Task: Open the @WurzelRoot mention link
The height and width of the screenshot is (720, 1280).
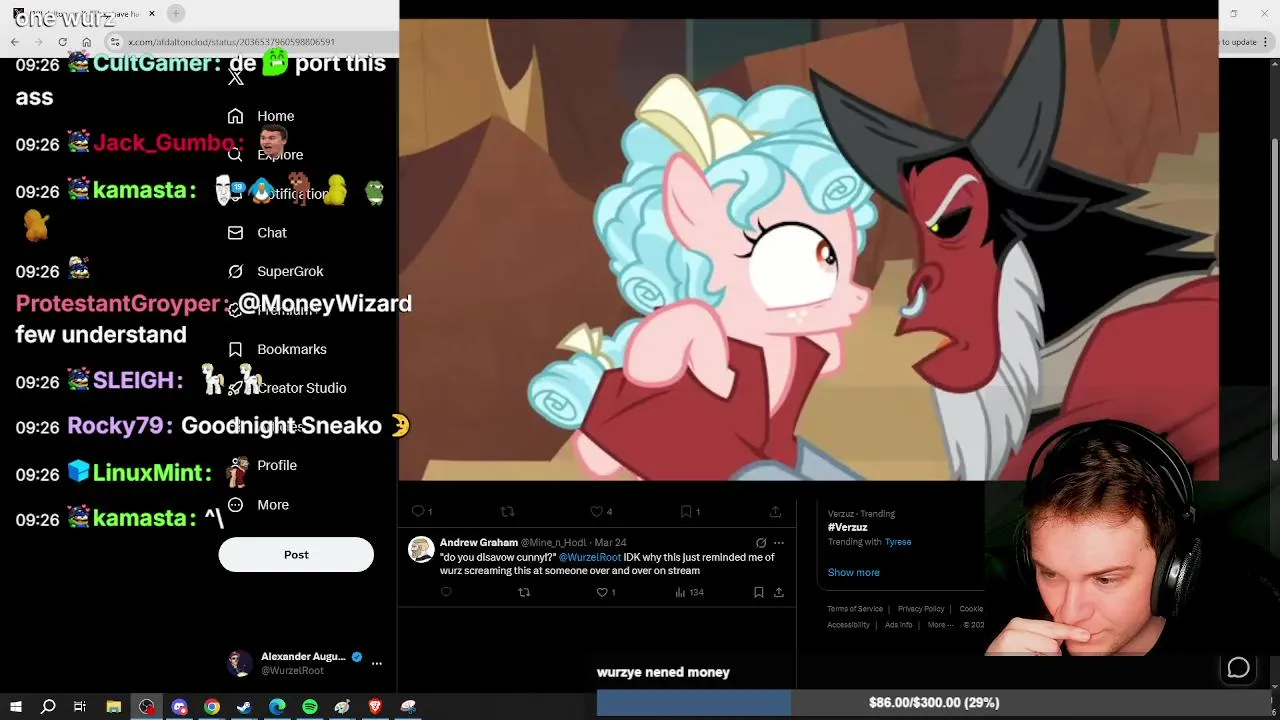Action: (x=590, y=557)
